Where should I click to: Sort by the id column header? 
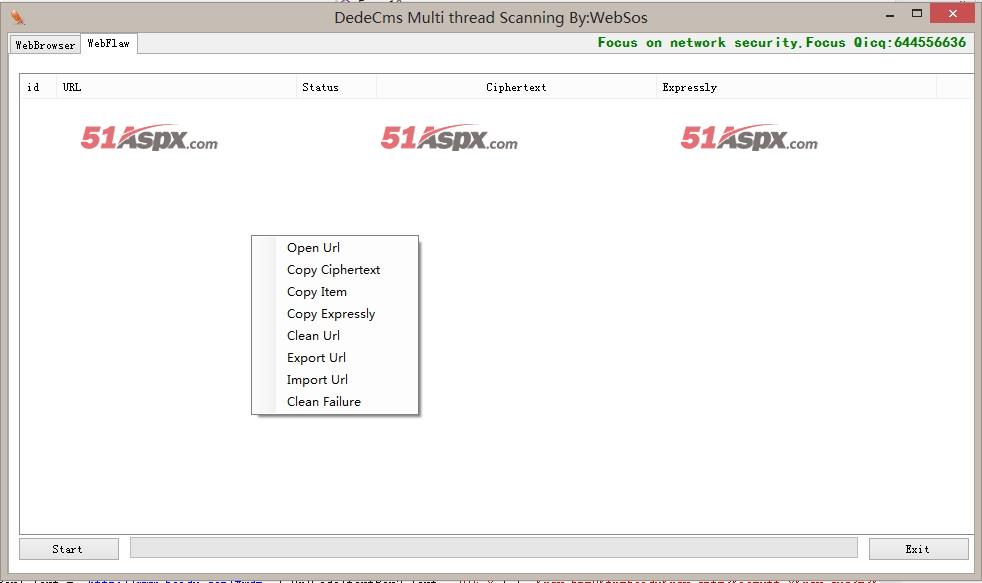[38, 87]
